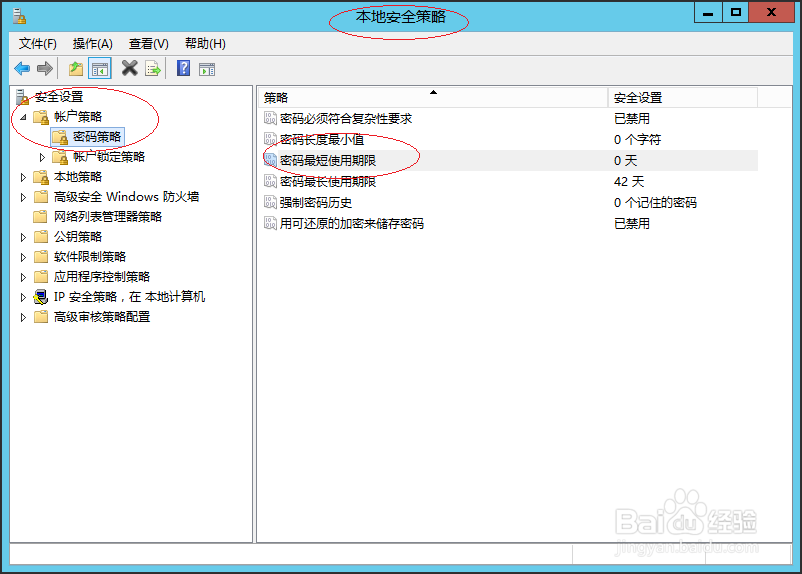This screenshot has height=574, width=802.
Task: Maximize the 本地安全策略 window
Action: (x=736, y=12)
